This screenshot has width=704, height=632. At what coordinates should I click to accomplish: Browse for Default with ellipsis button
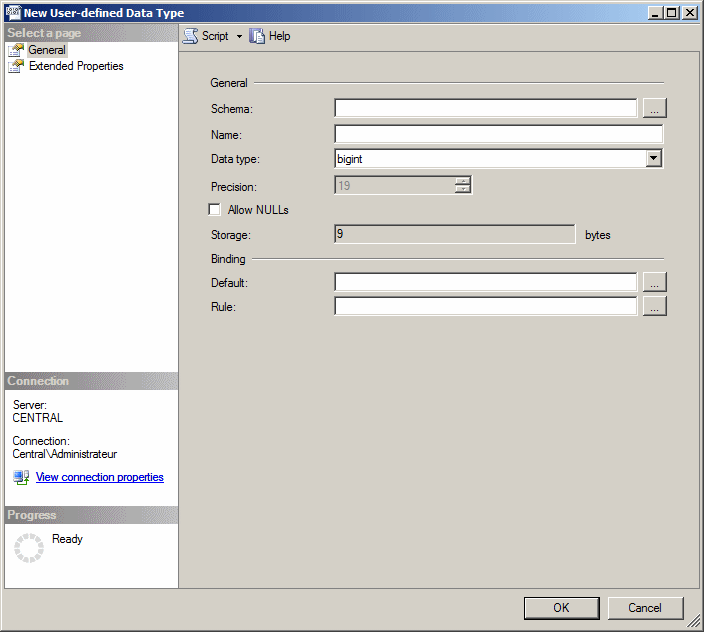click(x=655, y=282)
